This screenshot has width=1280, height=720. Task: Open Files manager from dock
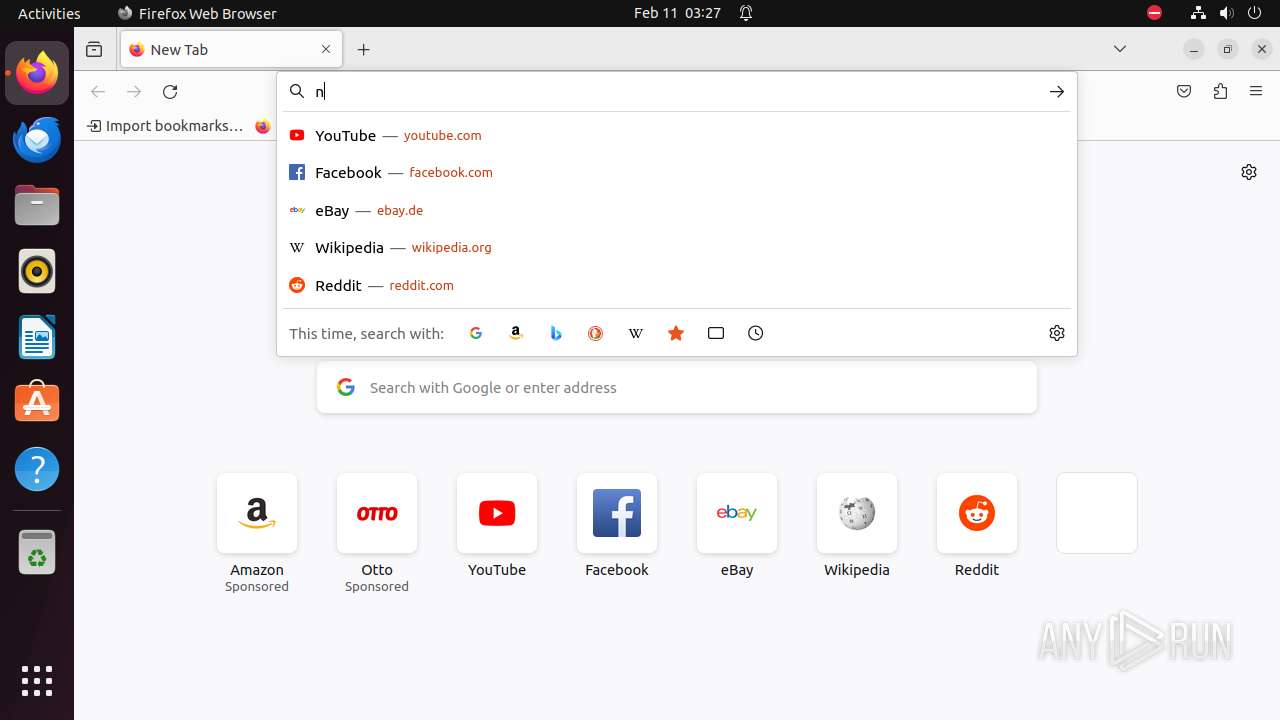37,205
